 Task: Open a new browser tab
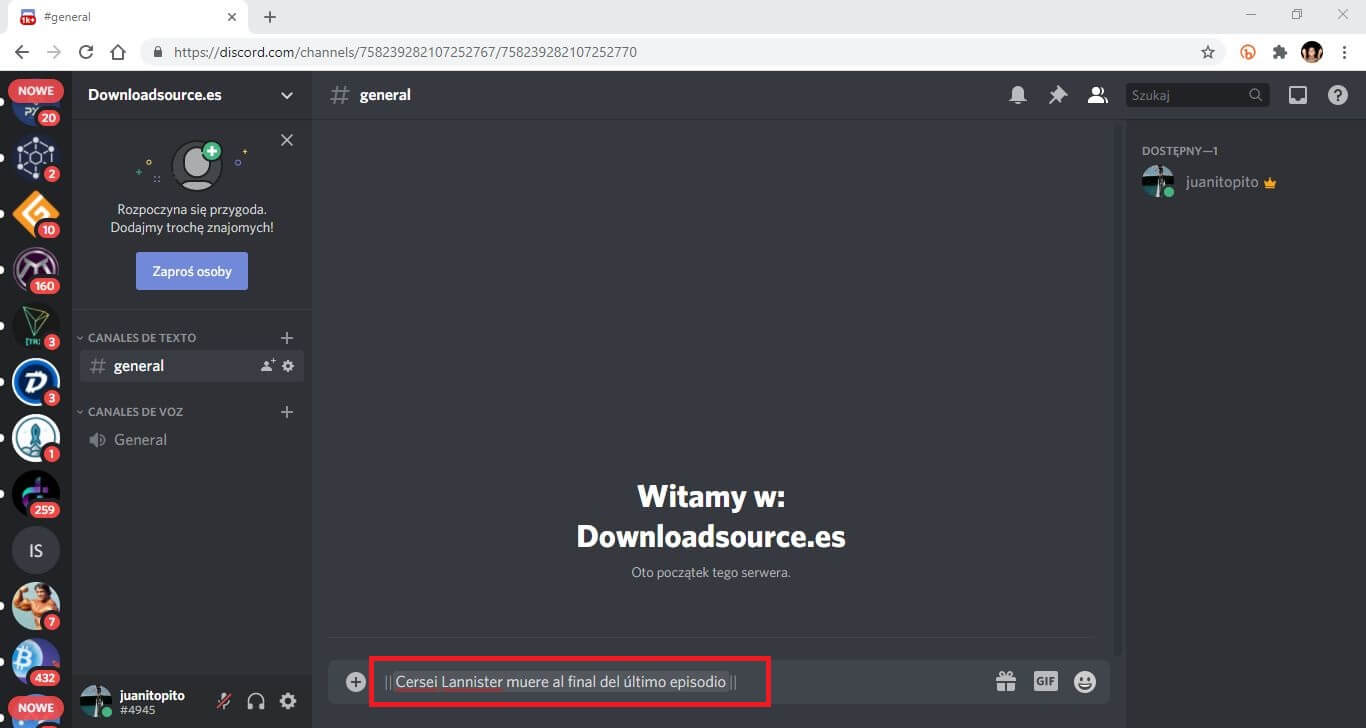pos(270,17)
